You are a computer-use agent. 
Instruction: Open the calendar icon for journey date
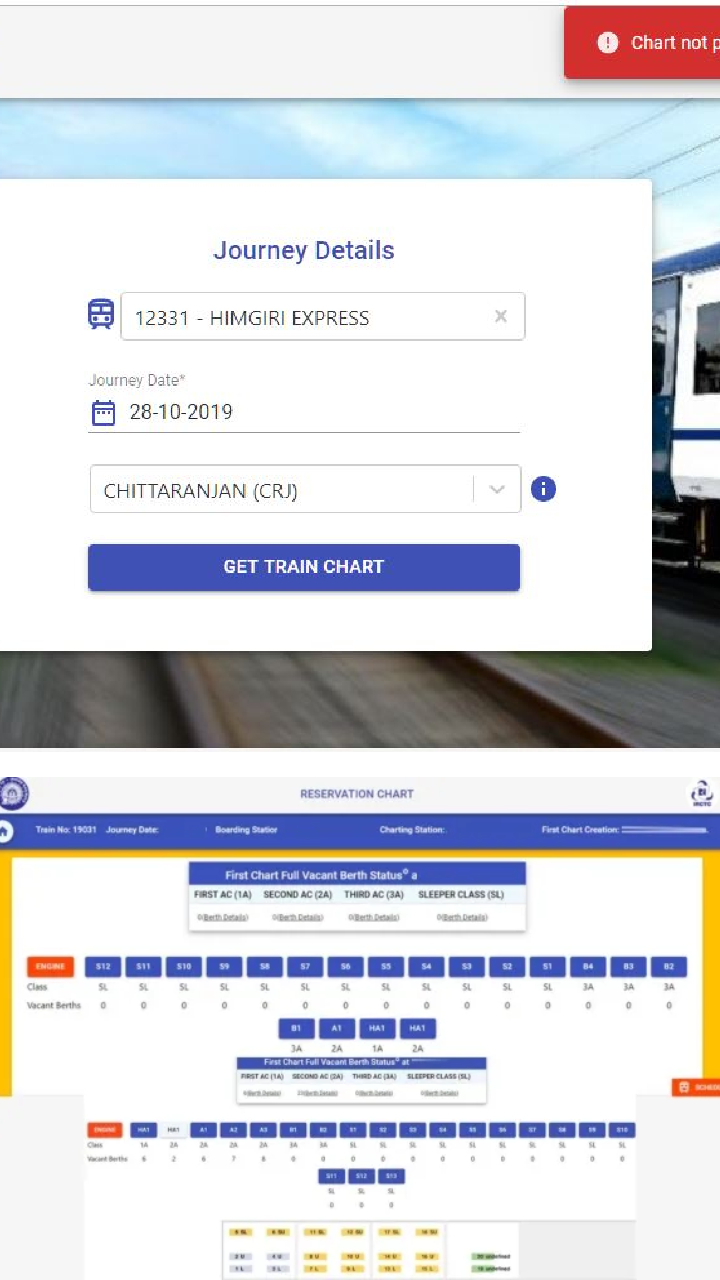[103, 412]
